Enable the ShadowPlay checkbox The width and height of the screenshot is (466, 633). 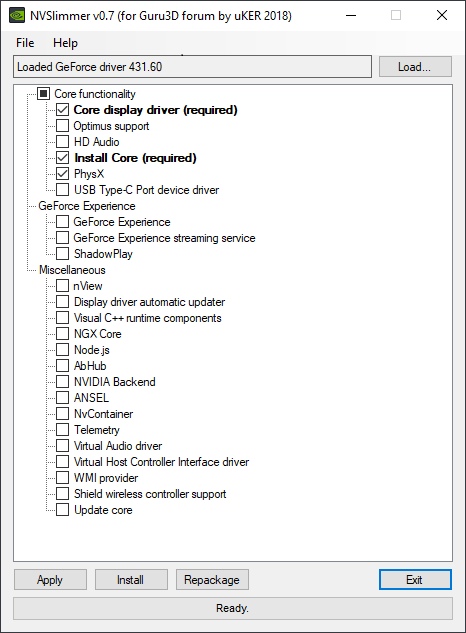(x=62, y=254)
